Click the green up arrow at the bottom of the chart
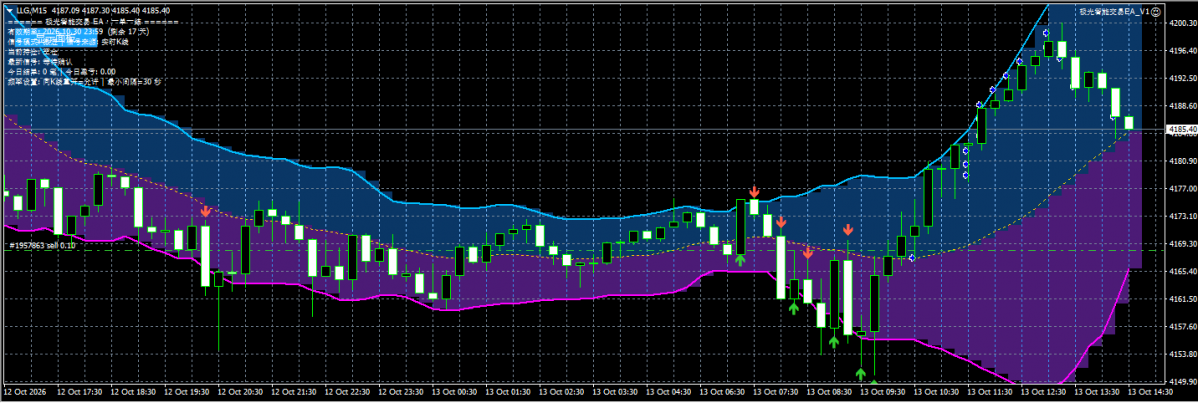 click(x=860, y=373)
